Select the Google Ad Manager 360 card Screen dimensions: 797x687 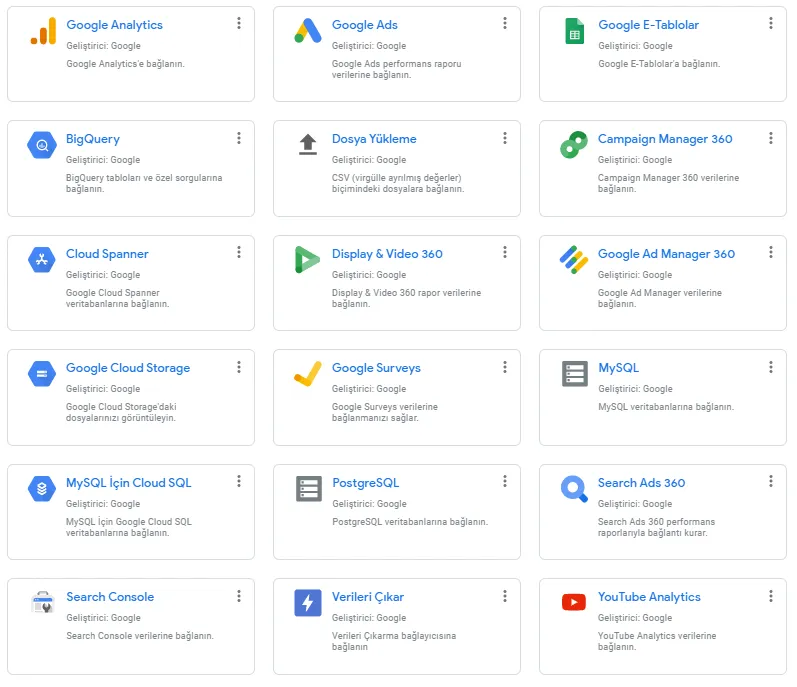pyautogui.click(x=663, y=283)
